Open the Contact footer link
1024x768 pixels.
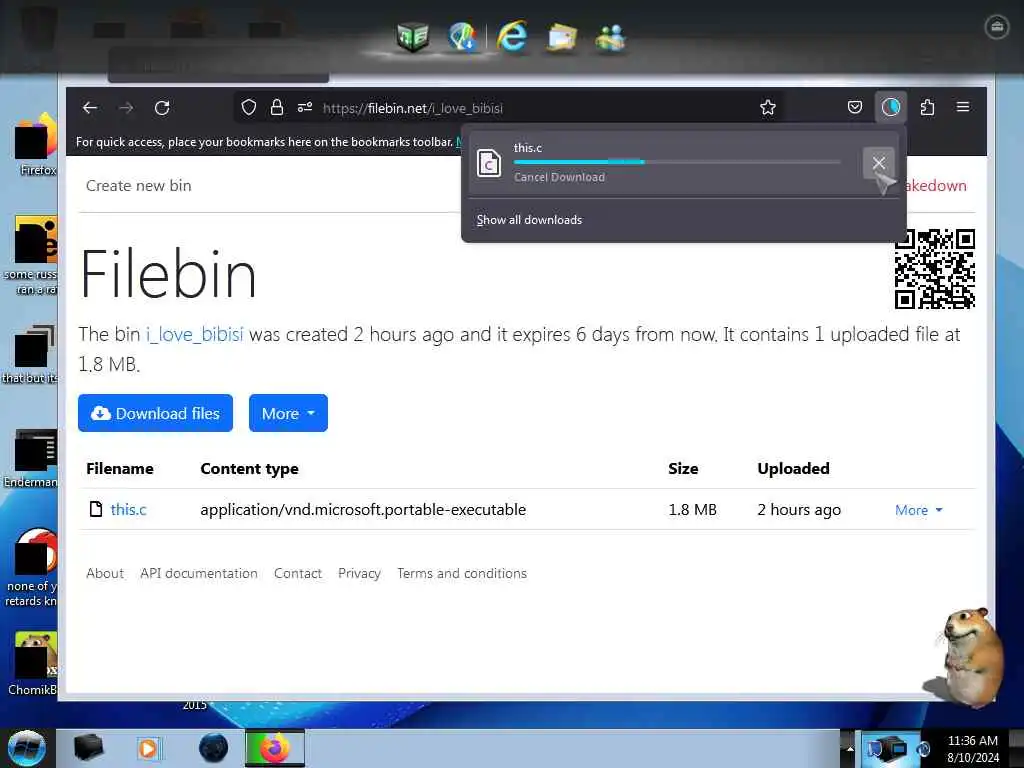(x=298, y=573)
